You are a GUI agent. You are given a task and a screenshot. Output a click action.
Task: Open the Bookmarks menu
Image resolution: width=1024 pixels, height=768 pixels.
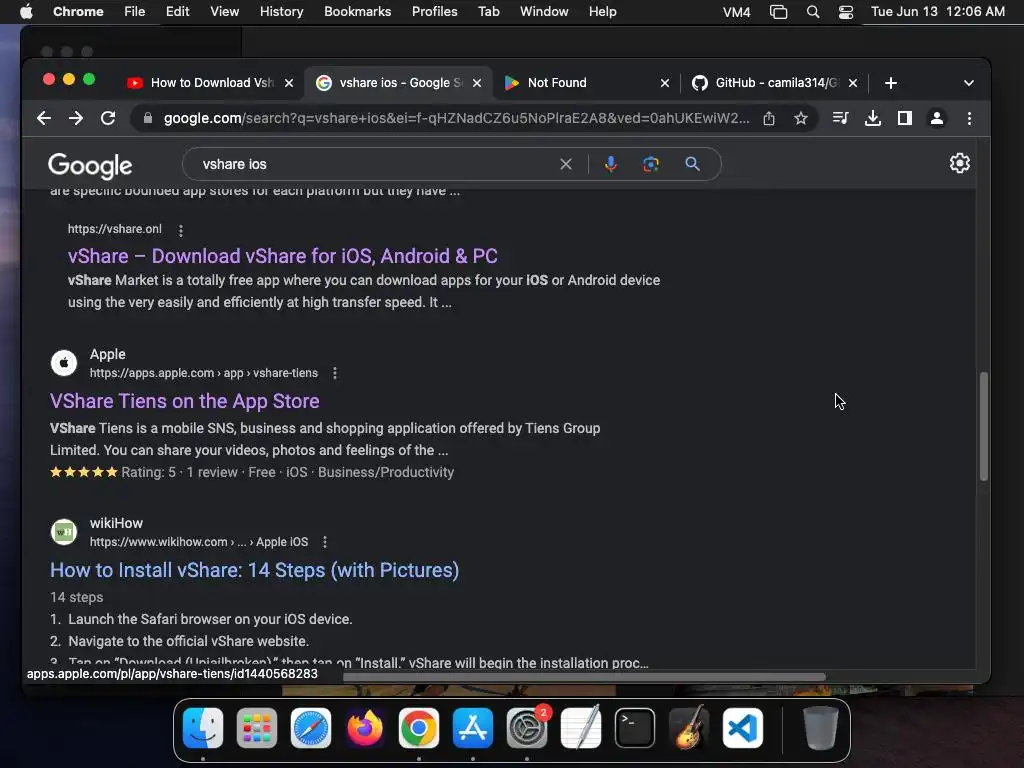tap(357, 12)
